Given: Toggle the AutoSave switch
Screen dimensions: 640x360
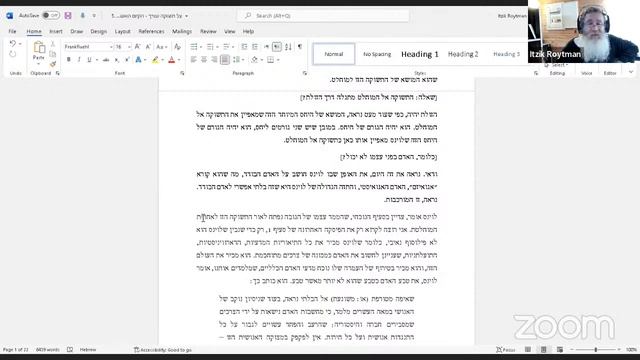Looking at the screenshot, I should (51, 16).
